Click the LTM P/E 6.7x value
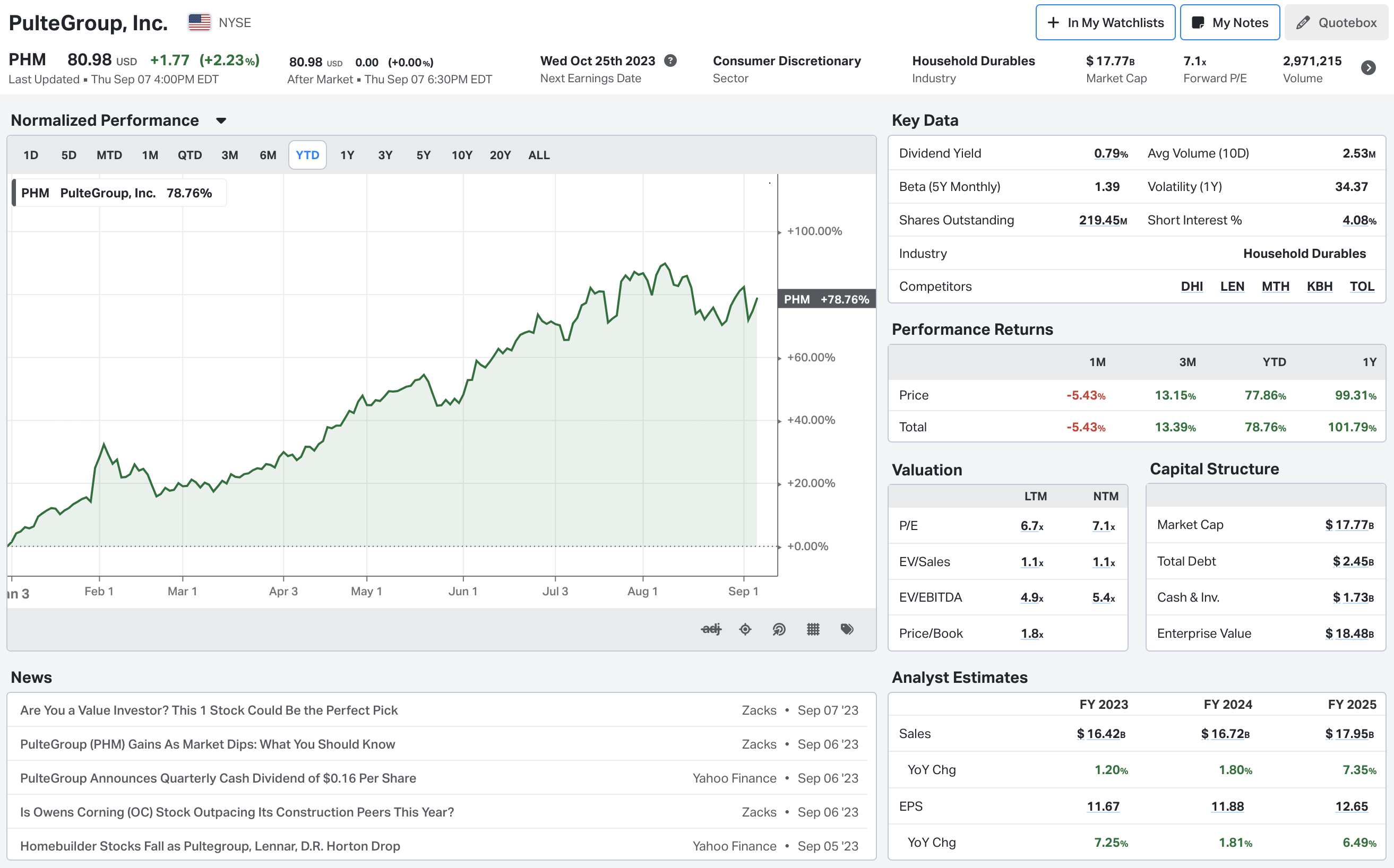Screen dimensions: 1394x868 tap(1031, 526)
